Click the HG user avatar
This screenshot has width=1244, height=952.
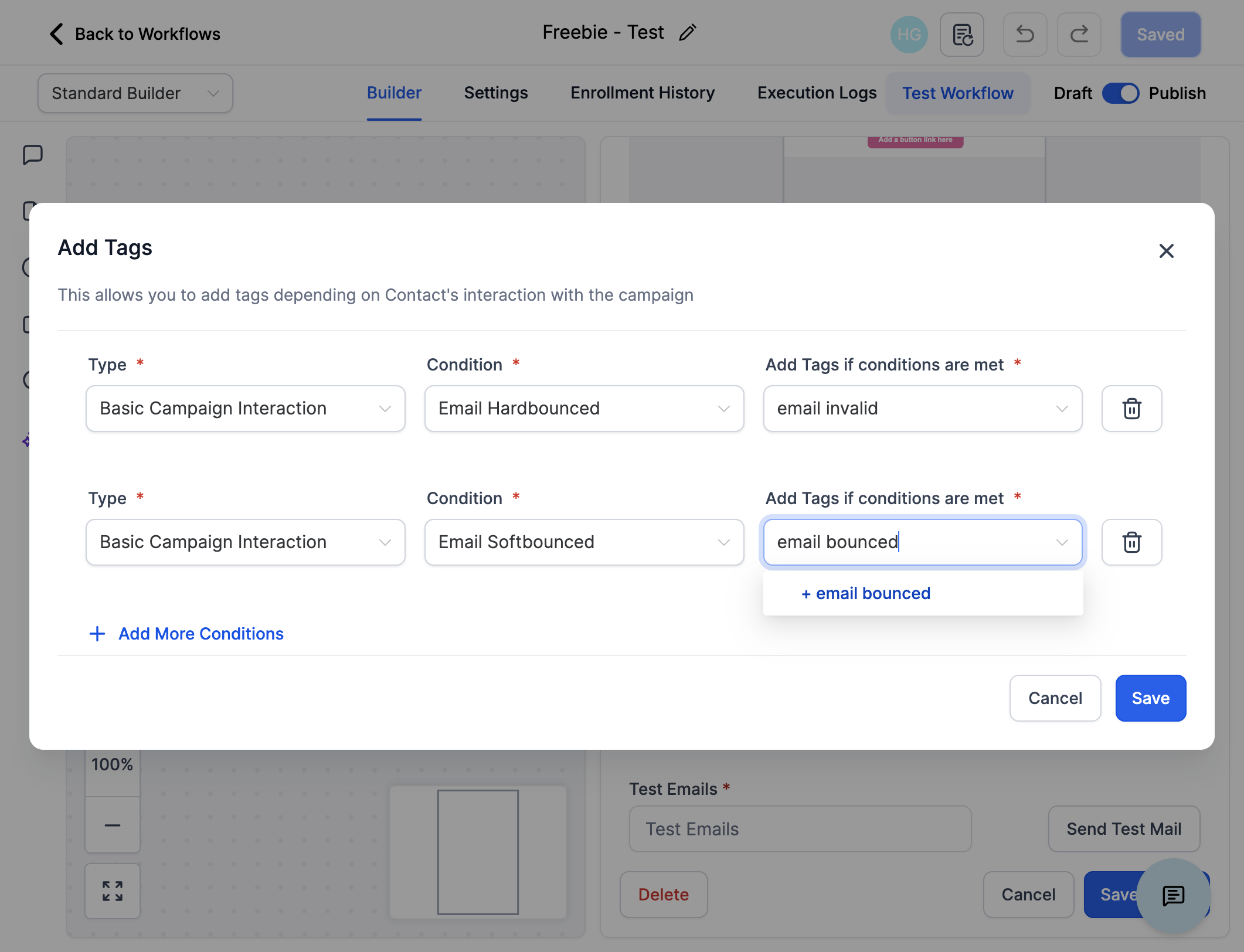[x=909, y=35]
